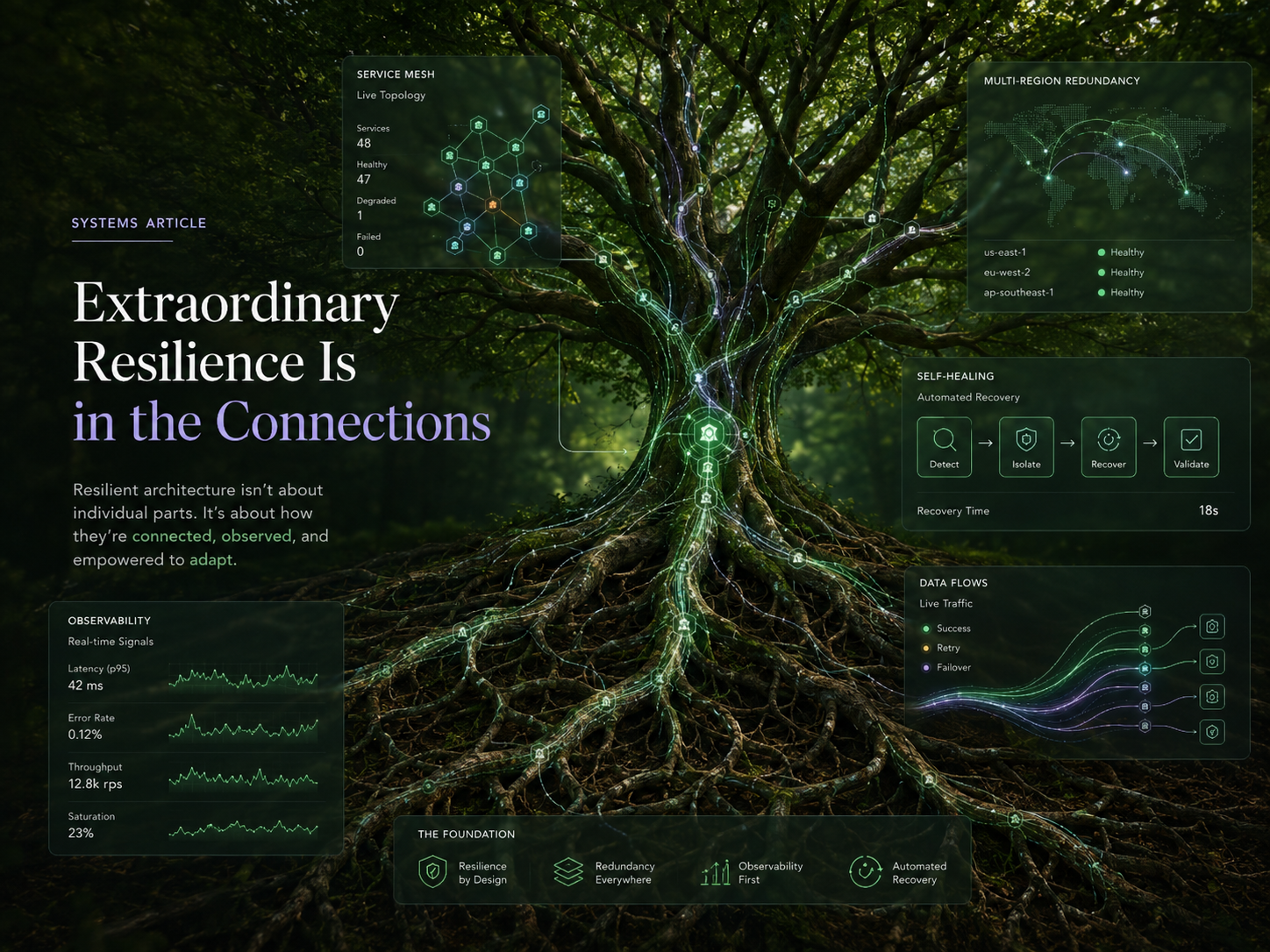Click the 'Live Traffic' subtitle
This screenshot has width=1270, height=952.
tap(946, 604)
